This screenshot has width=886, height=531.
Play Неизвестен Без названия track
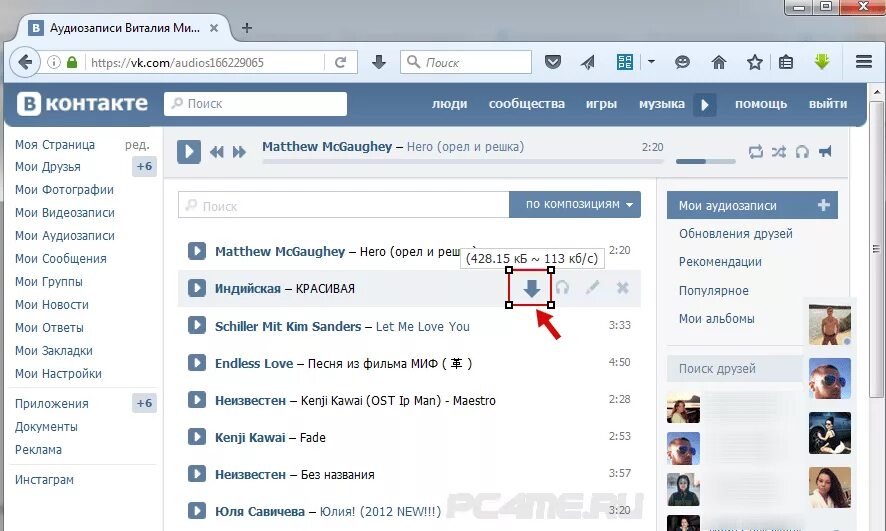(197, 473)
